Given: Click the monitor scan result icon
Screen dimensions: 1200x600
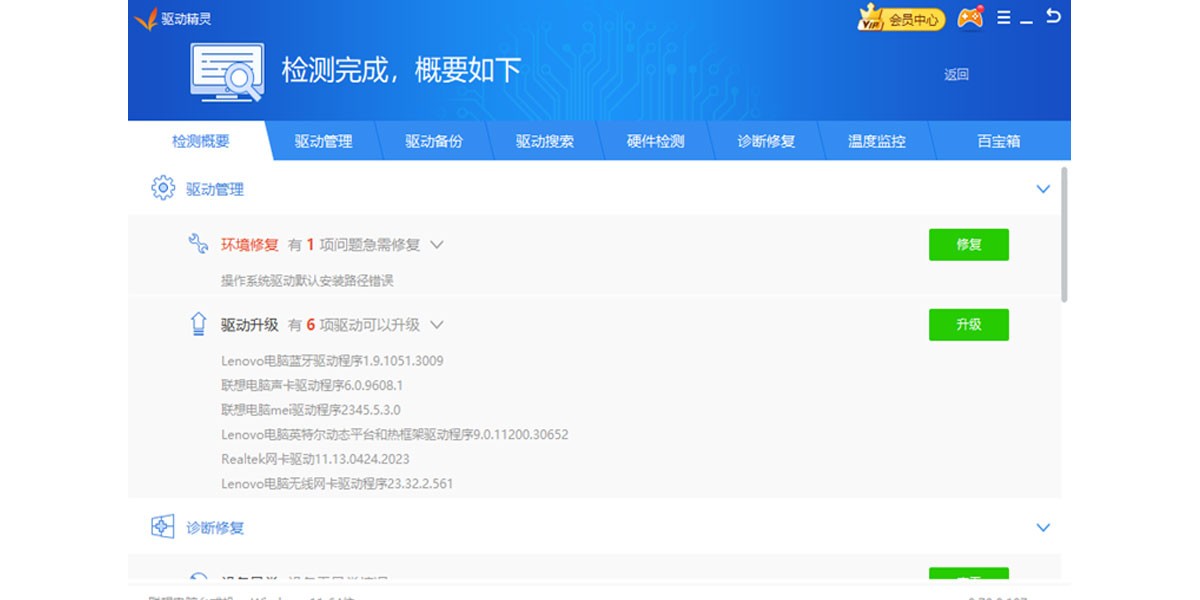Looking at the screenshot, I should [x=227, y=72].
